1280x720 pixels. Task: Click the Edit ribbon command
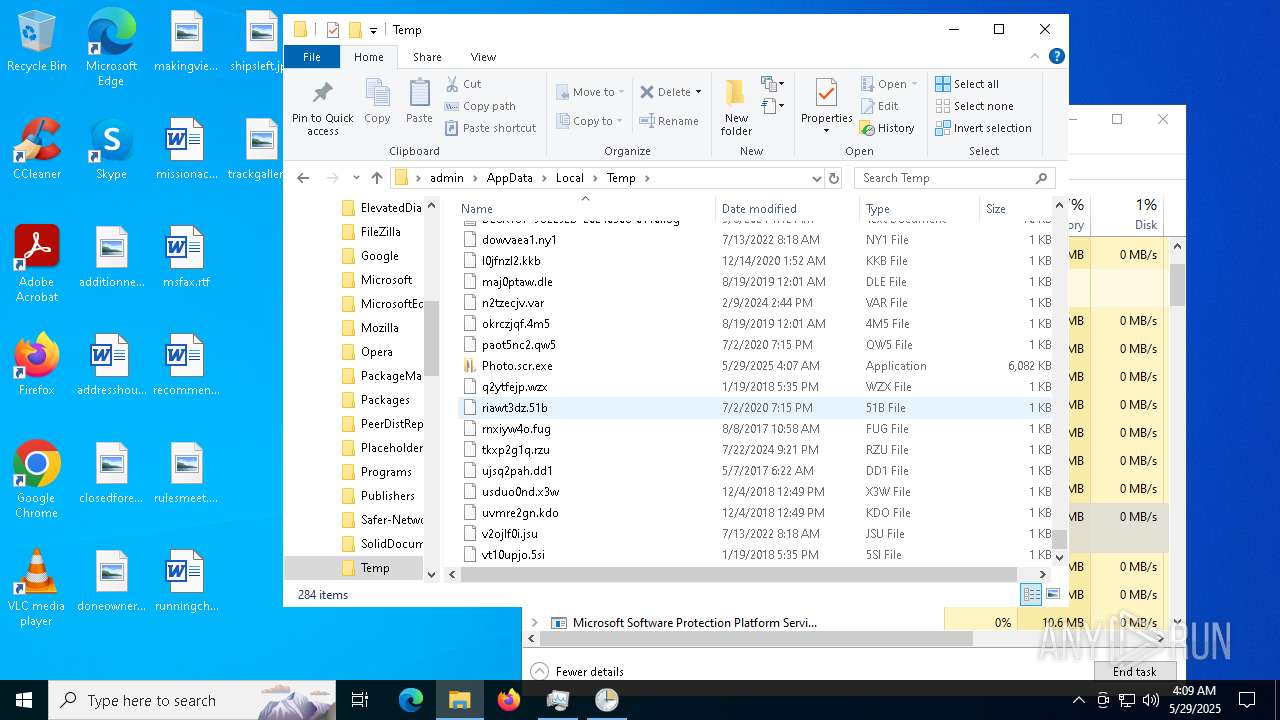pos(880,106)
